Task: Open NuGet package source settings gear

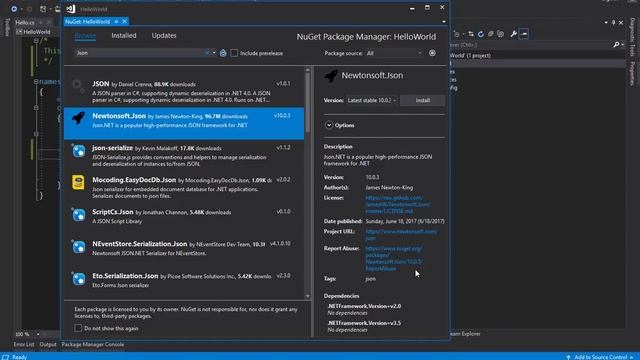Action: pos(432,53)
